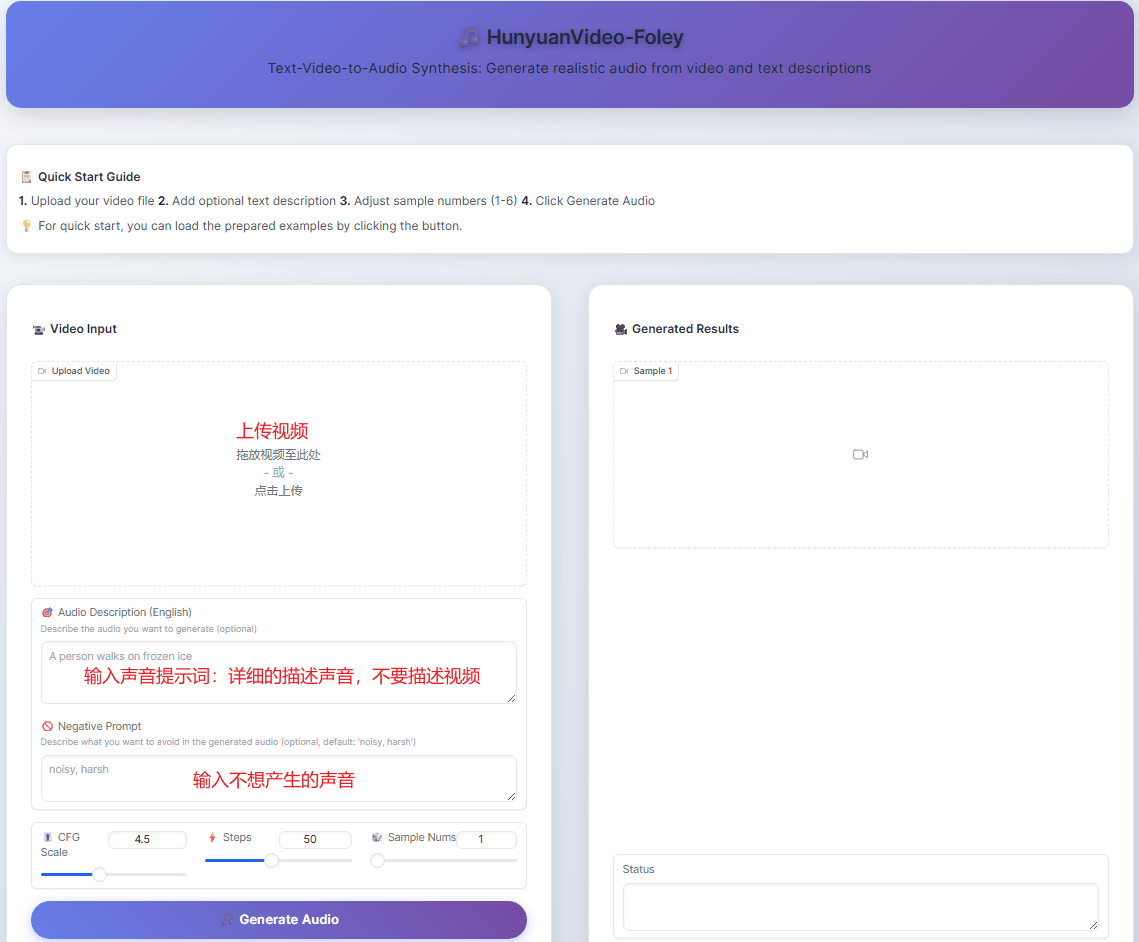The width and height of the screenshot is (1139, 942).
Task: Click the Sample Nums slider handle
Action: click(x=377, y=860)
